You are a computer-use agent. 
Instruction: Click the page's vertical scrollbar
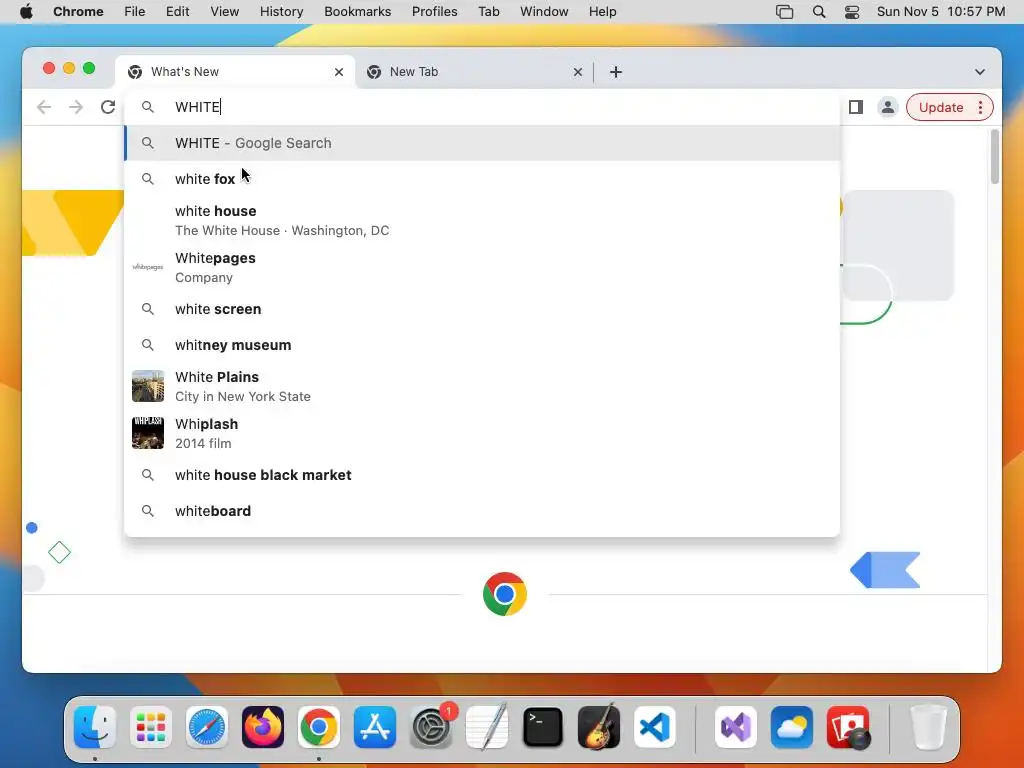995,157
